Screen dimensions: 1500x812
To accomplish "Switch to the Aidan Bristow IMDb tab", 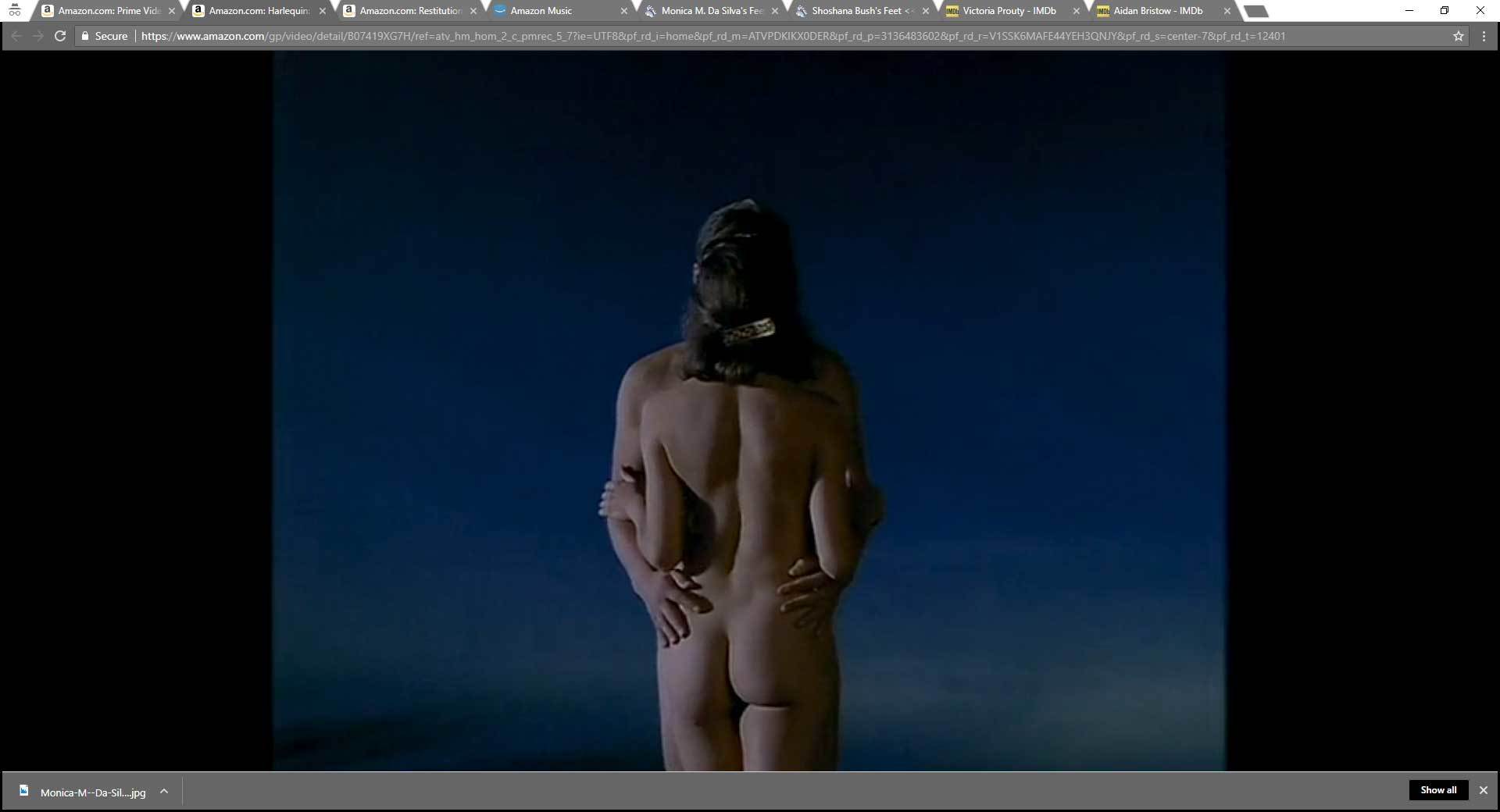I will click(x=1158, y=11).
